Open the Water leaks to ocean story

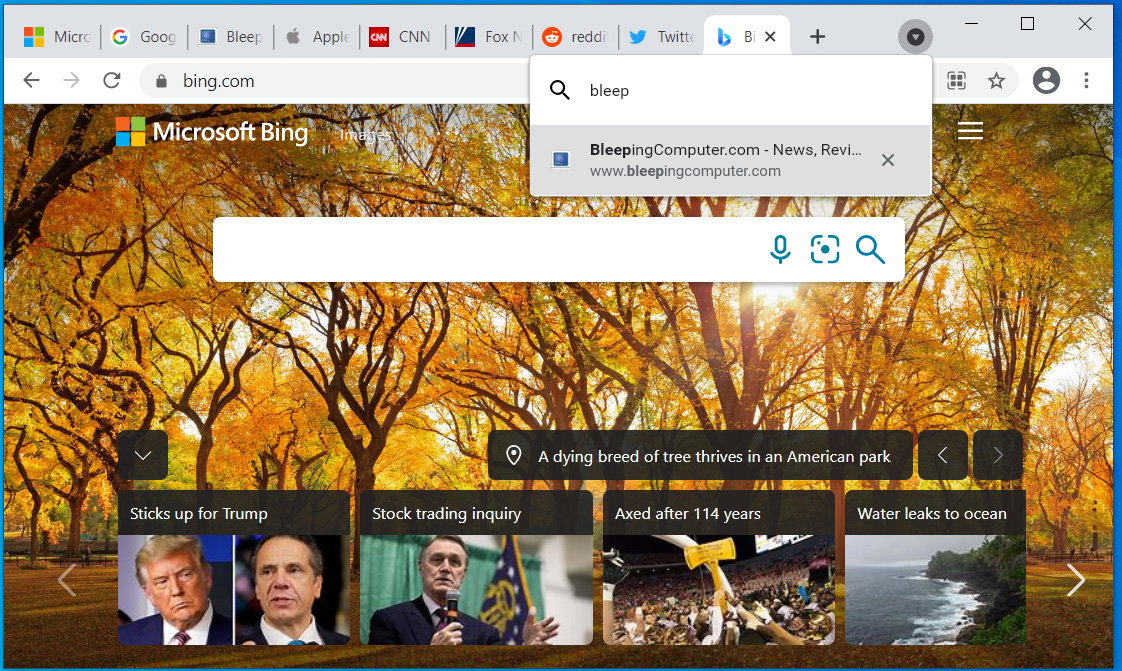pyautogui.click(x=935, y=568)
